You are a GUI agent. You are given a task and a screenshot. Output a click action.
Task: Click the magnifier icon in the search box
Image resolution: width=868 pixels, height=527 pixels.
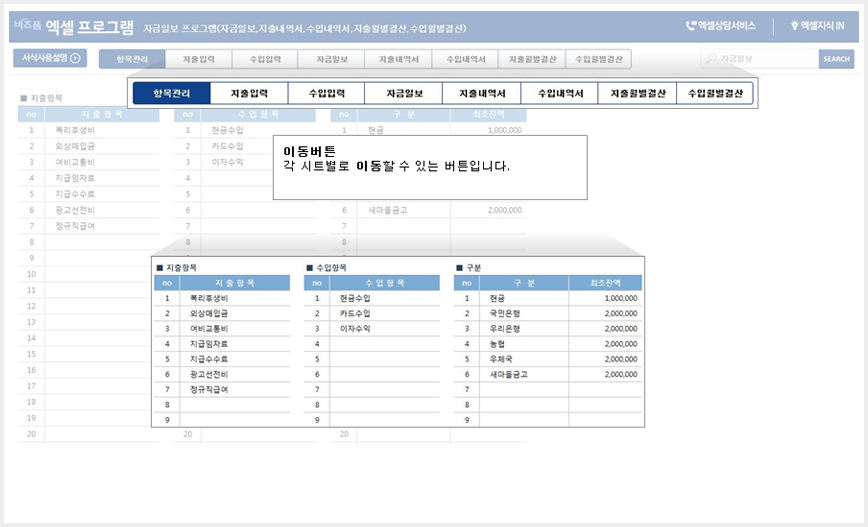click(711, 59)
